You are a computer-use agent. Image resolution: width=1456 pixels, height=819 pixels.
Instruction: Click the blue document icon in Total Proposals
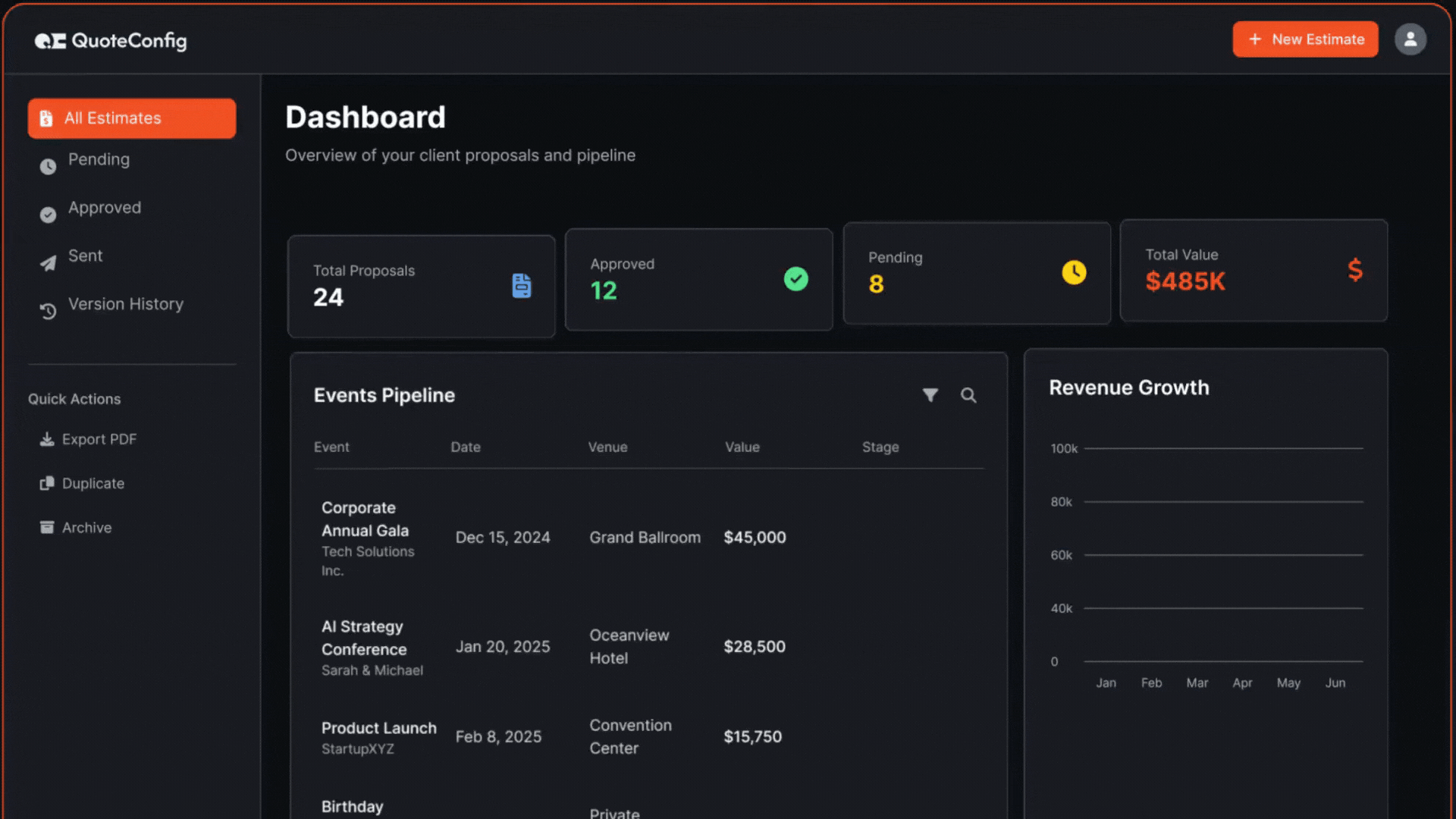click(522, 286)
